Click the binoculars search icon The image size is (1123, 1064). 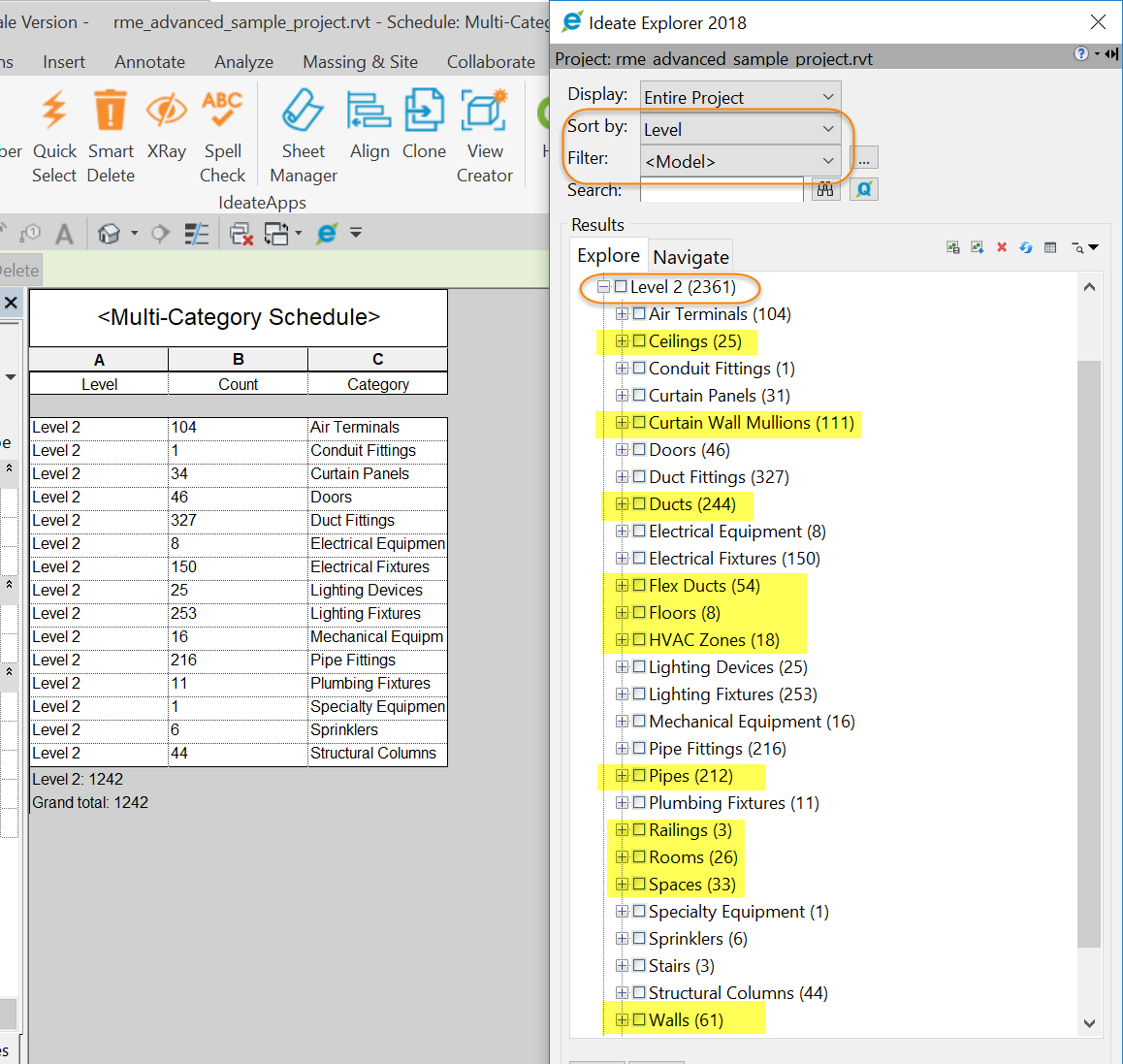pyautogui.click(x=825, y=189)
